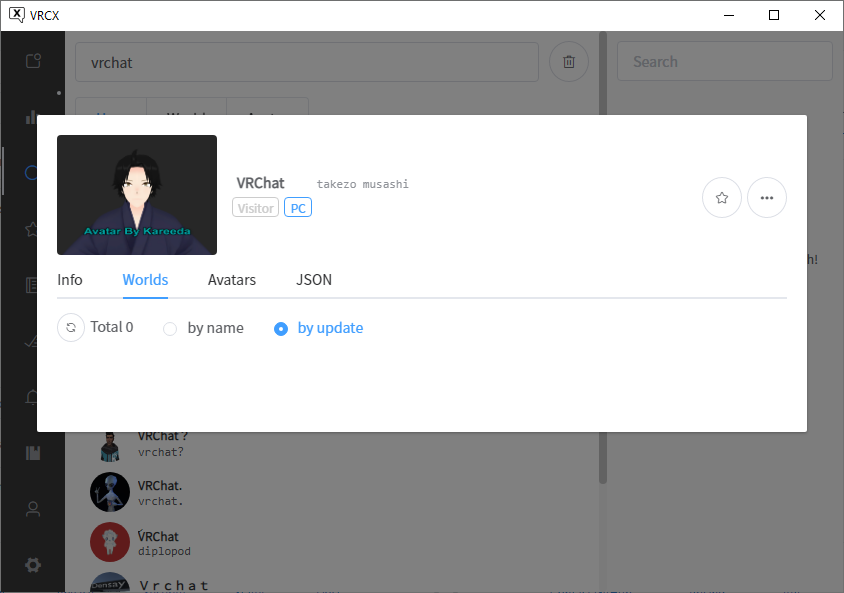Click the search field containing 'vrchat'

pos(307,62)
